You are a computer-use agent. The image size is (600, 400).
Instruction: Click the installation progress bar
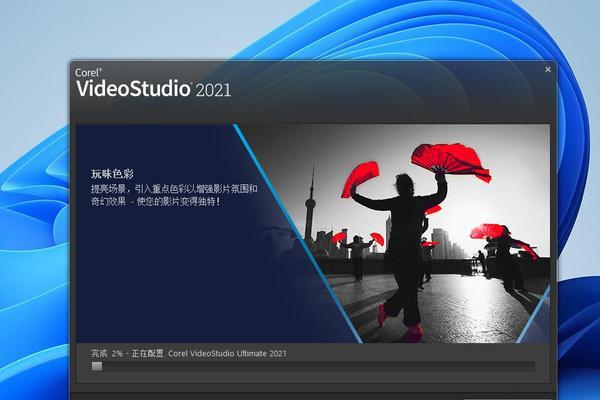(x=313, y=366)
